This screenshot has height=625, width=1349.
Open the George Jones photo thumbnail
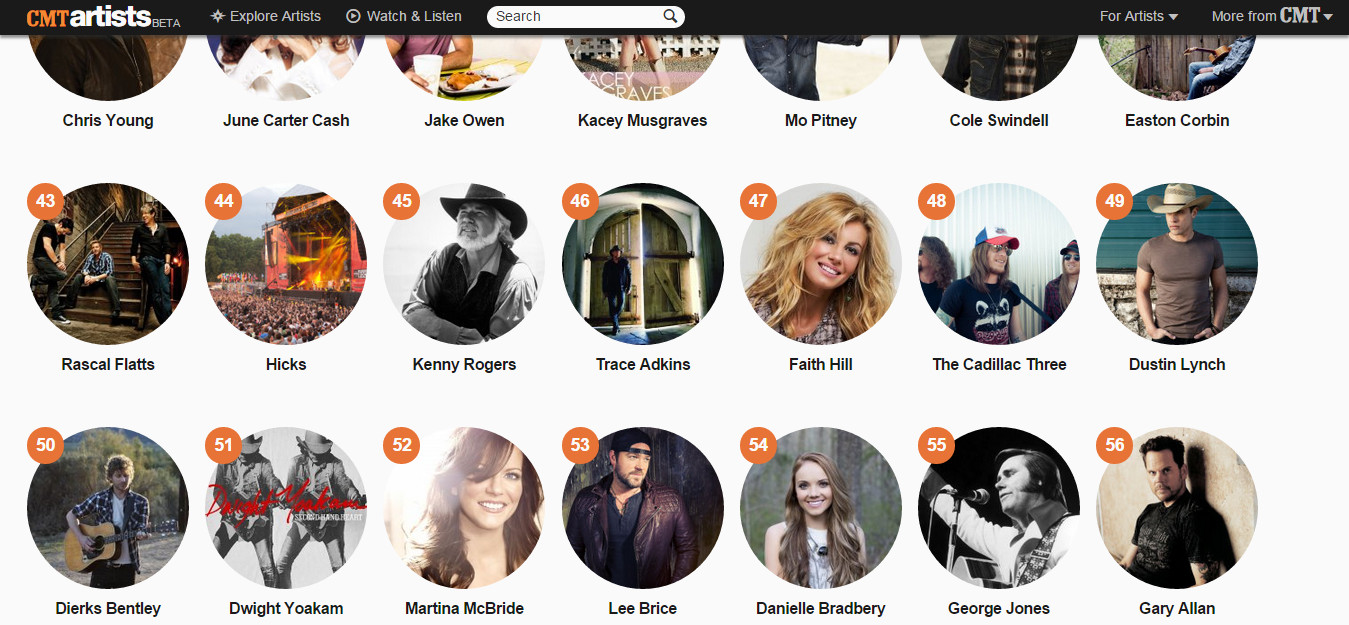point(999,508)
